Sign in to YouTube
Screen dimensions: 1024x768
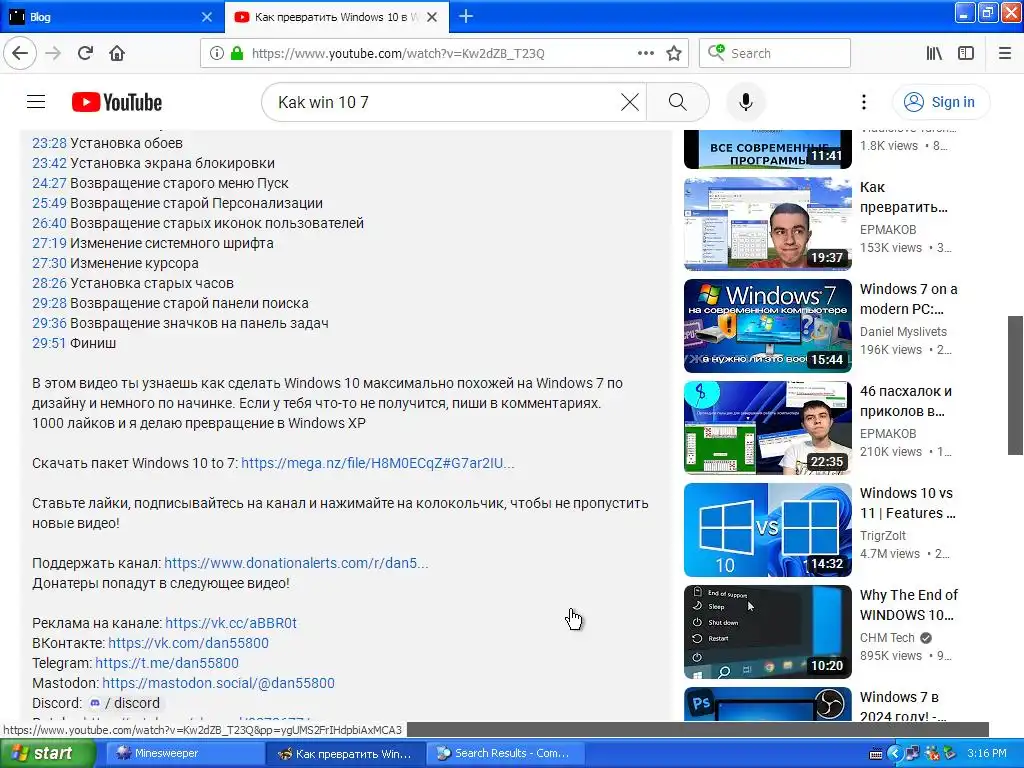pos(940,102)
